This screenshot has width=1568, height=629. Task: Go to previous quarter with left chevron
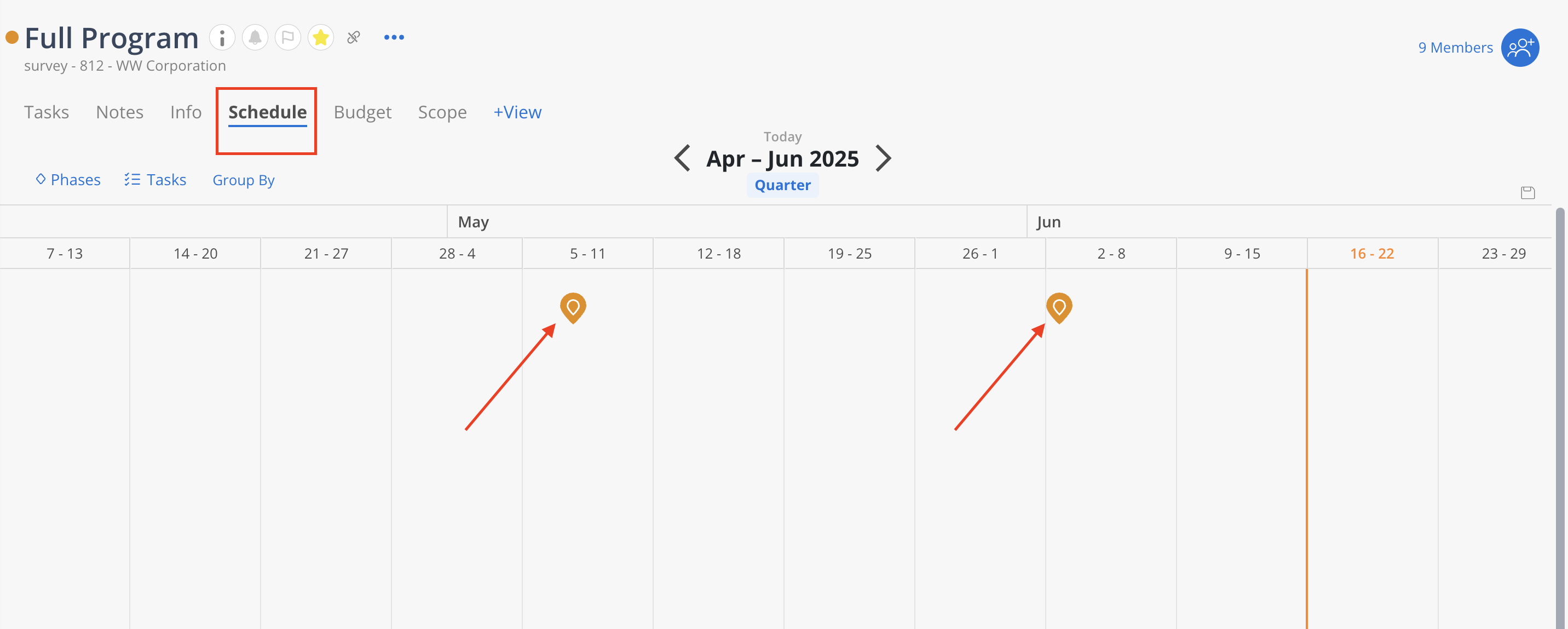pos(682,158)
